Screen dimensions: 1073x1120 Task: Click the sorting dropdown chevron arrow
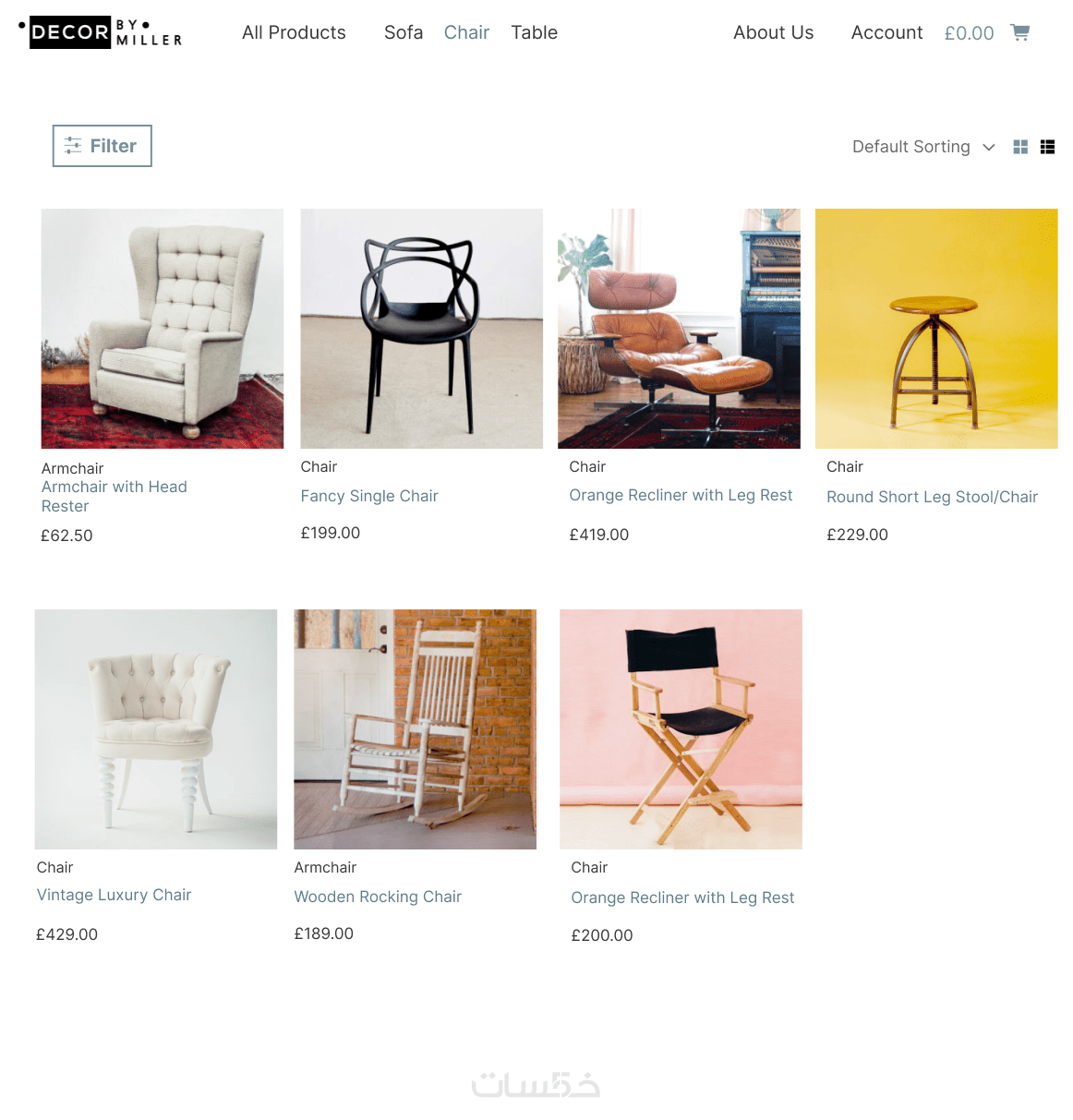(989, 147)
